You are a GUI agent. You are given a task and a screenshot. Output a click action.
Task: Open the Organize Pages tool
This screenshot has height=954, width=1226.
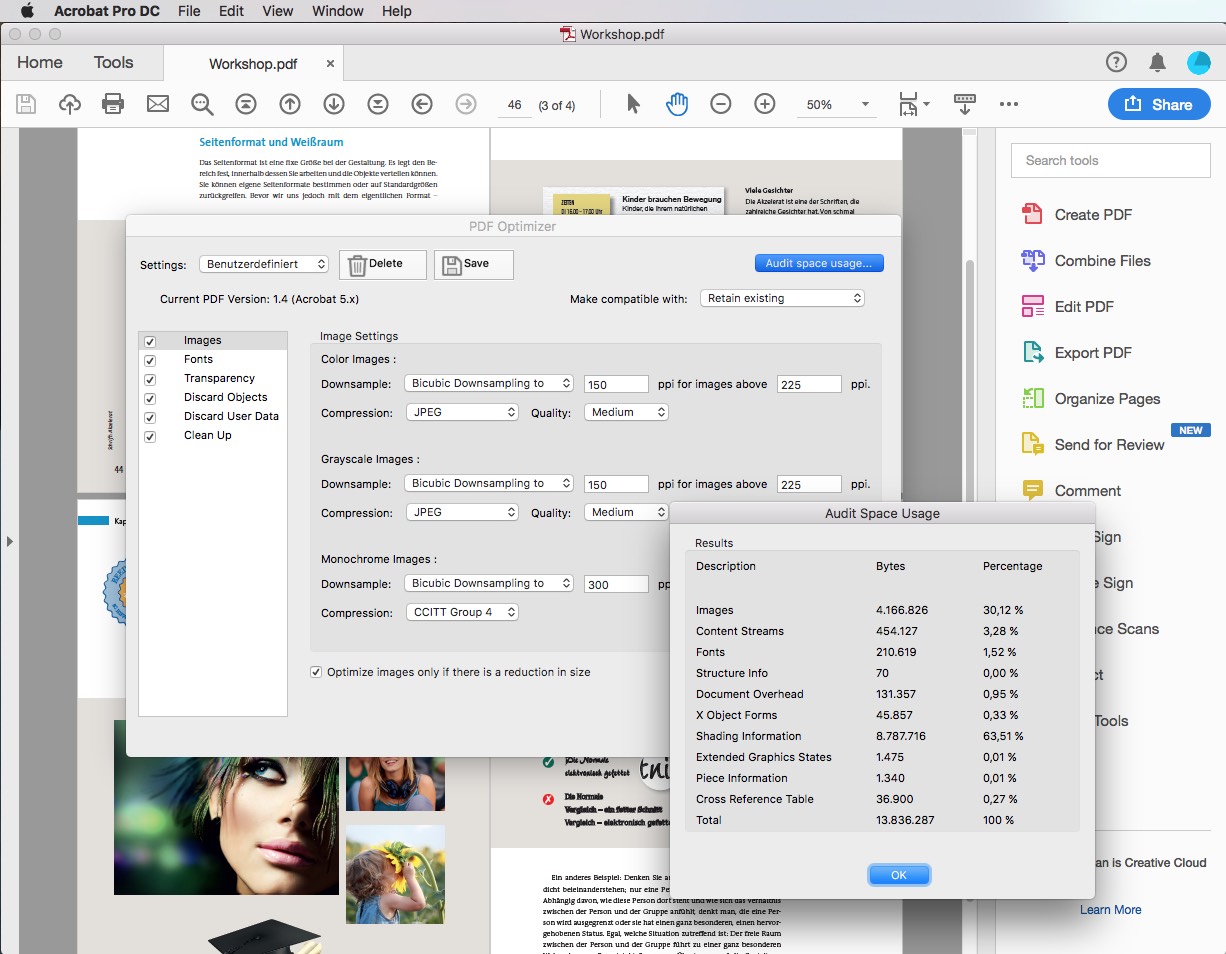[1090, 398]
